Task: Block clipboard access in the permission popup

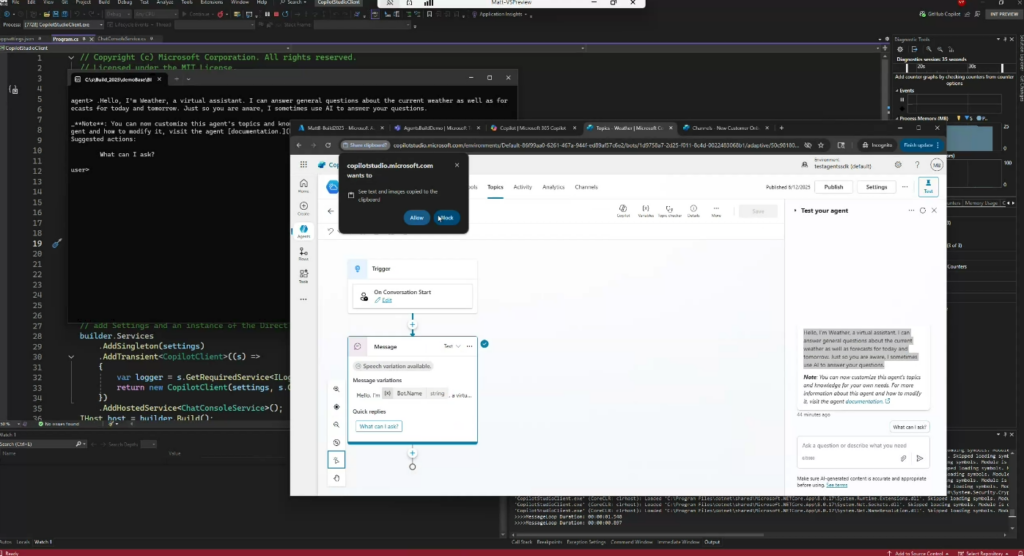Action: [446, 218]
